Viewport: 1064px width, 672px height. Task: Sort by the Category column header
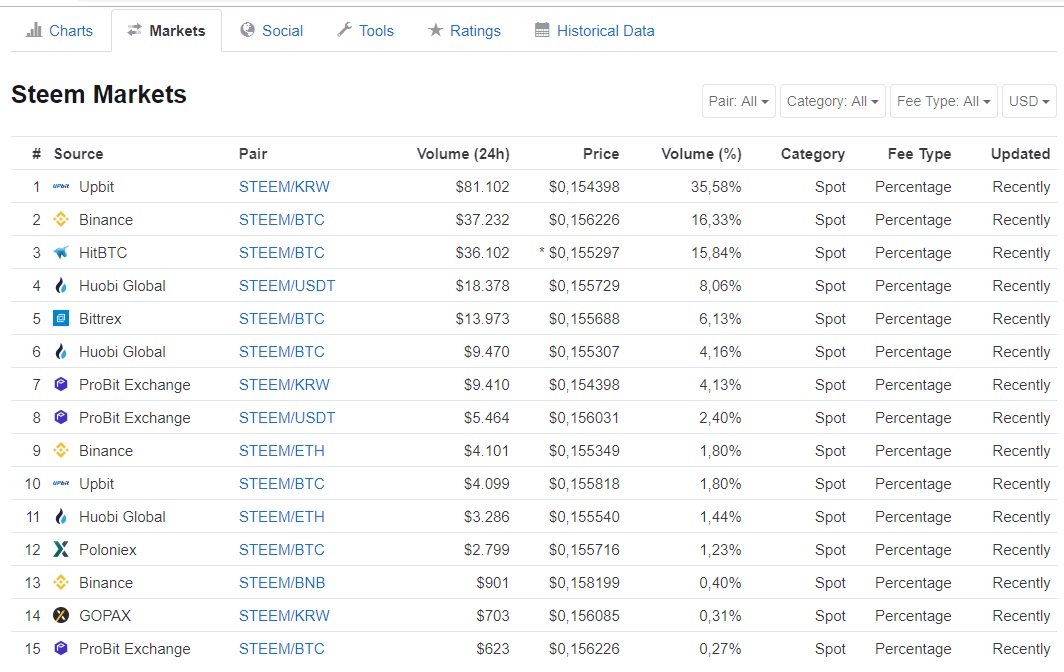tap(813, 154)
